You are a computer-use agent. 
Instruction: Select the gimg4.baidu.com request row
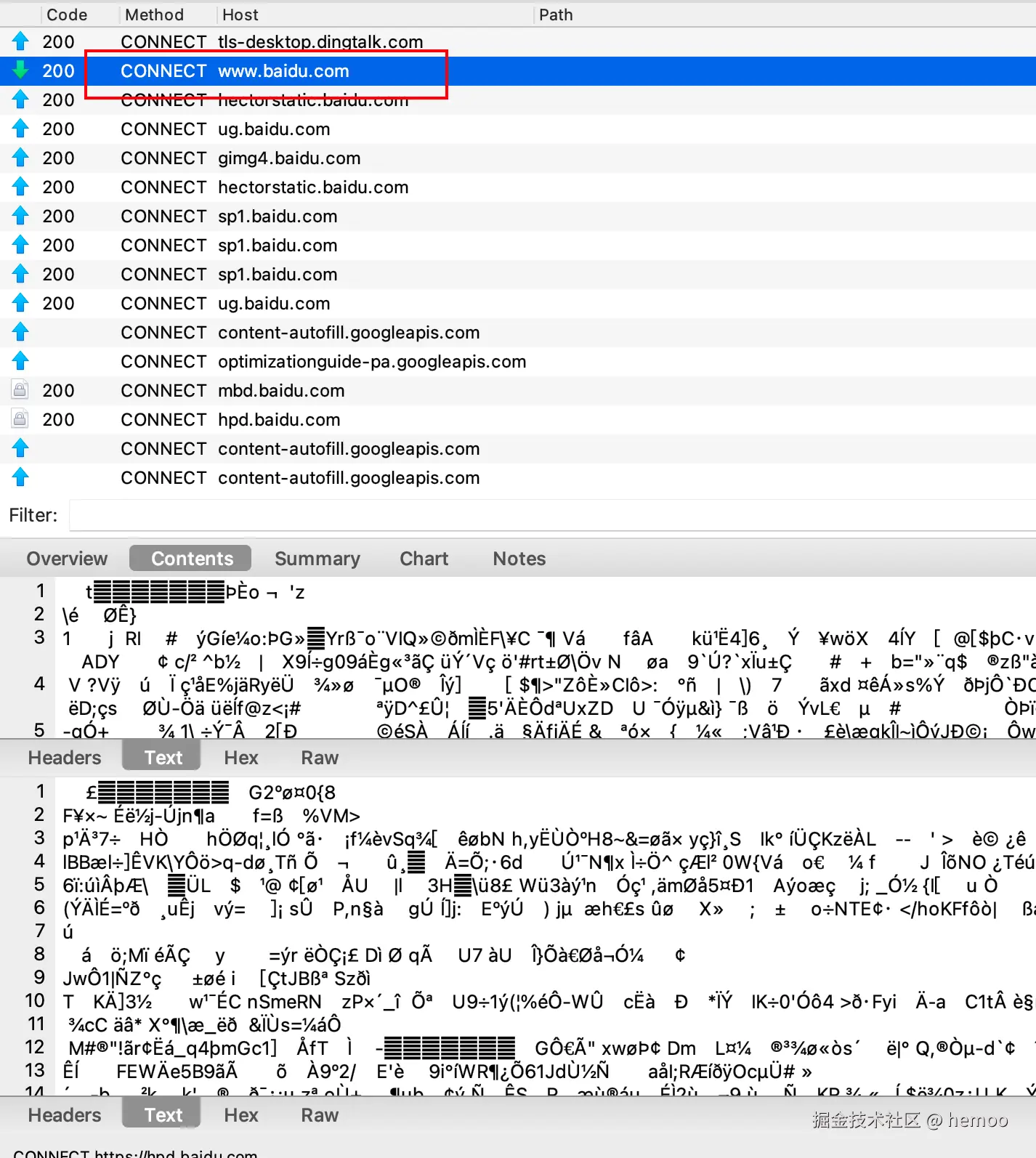click(x=518, y=158)
